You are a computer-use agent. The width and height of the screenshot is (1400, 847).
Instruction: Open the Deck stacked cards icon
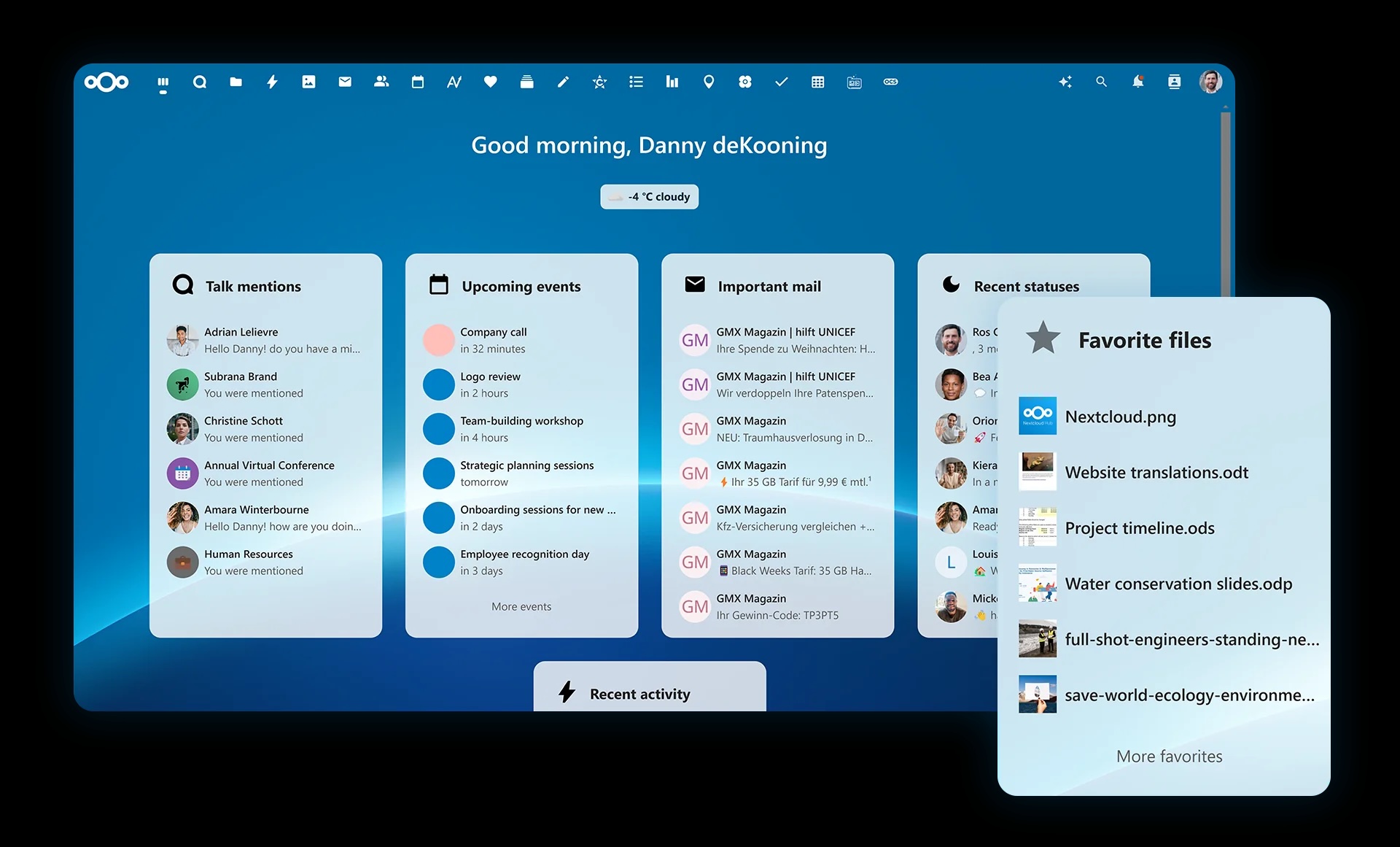click(527, 82)
